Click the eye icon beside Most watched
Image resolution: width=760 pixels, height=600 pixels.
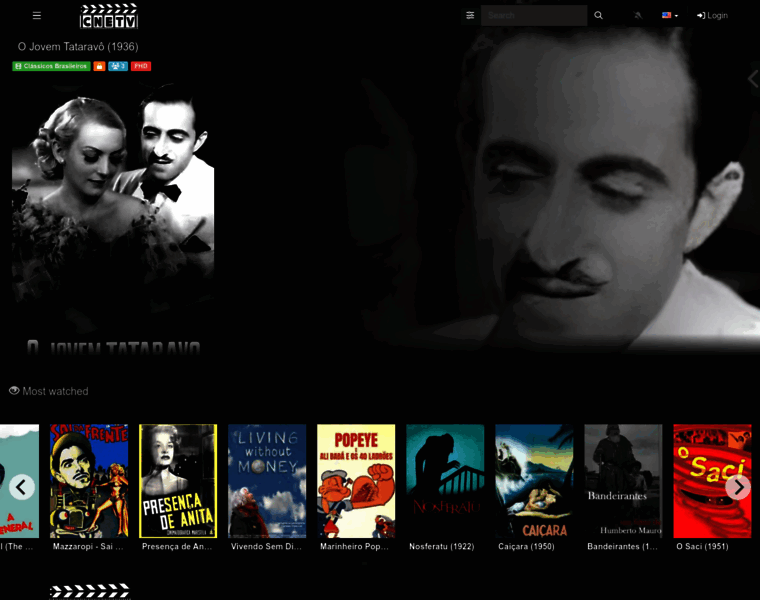tap(14, 391)
